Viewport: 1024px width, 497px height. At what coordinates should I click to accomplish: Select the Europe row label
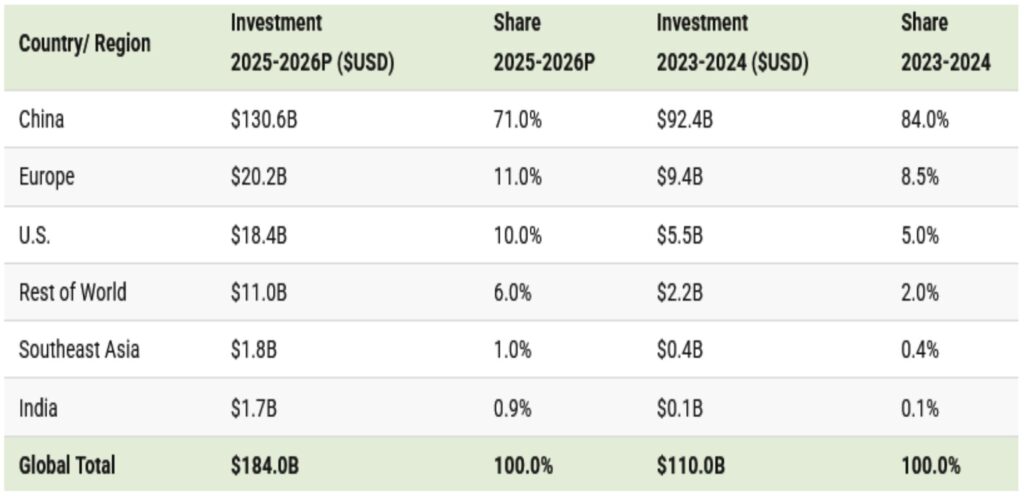pos(46,178)
